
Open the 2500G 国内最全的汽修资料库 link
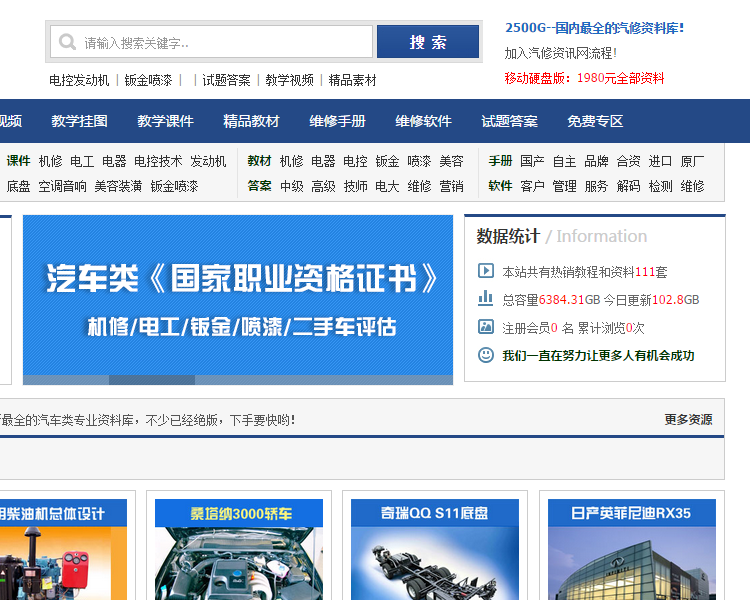[x=595, y=28]
